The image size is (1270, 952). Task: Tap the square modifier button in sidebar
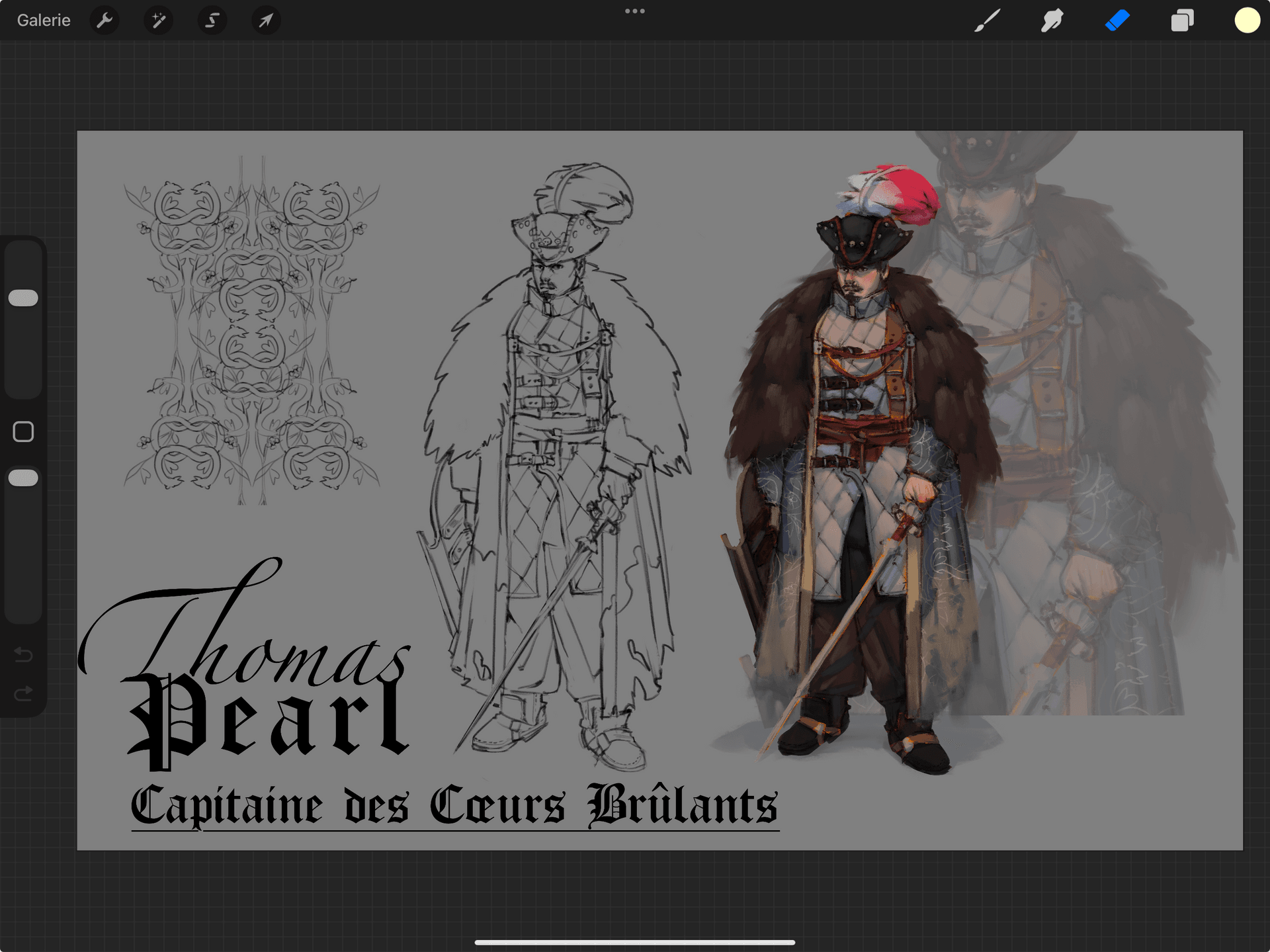tap(23, 432)
